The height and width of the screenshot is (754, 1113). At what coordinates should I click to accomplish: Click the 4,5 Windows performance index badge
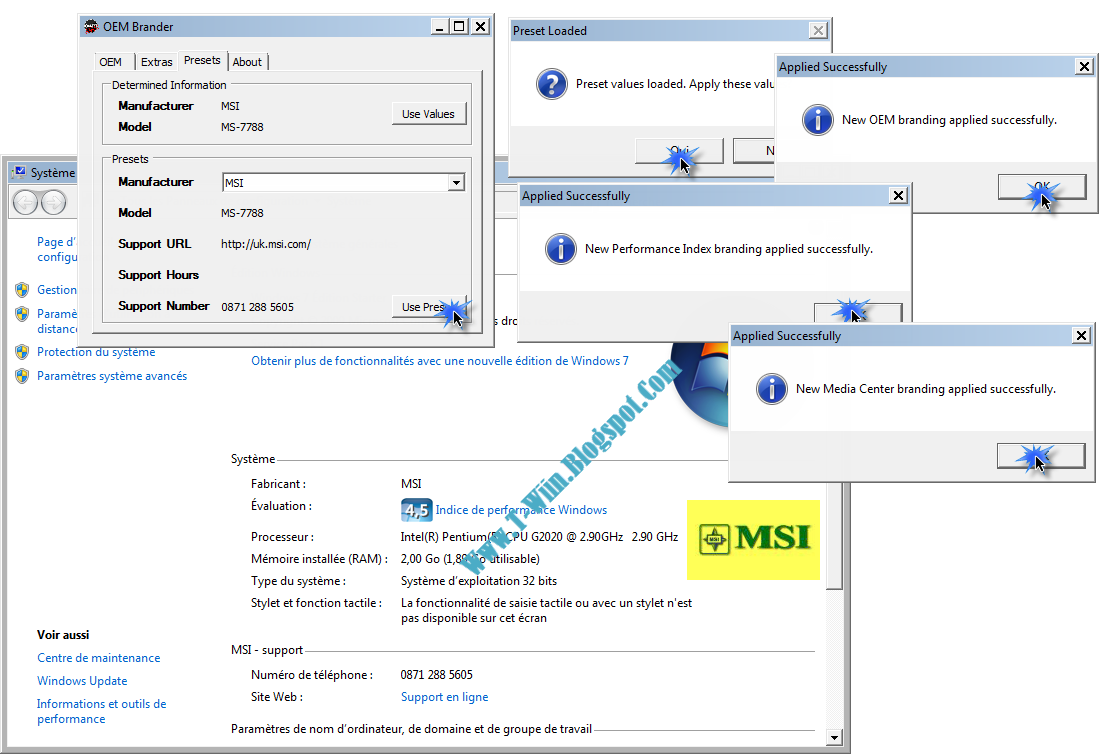coord(417,510)
